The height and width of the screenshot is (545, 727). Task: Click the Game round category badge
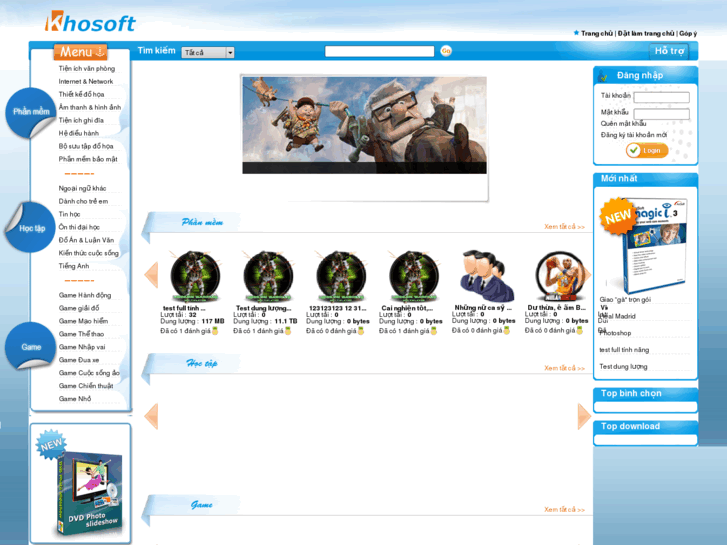(x=31, y=346)
